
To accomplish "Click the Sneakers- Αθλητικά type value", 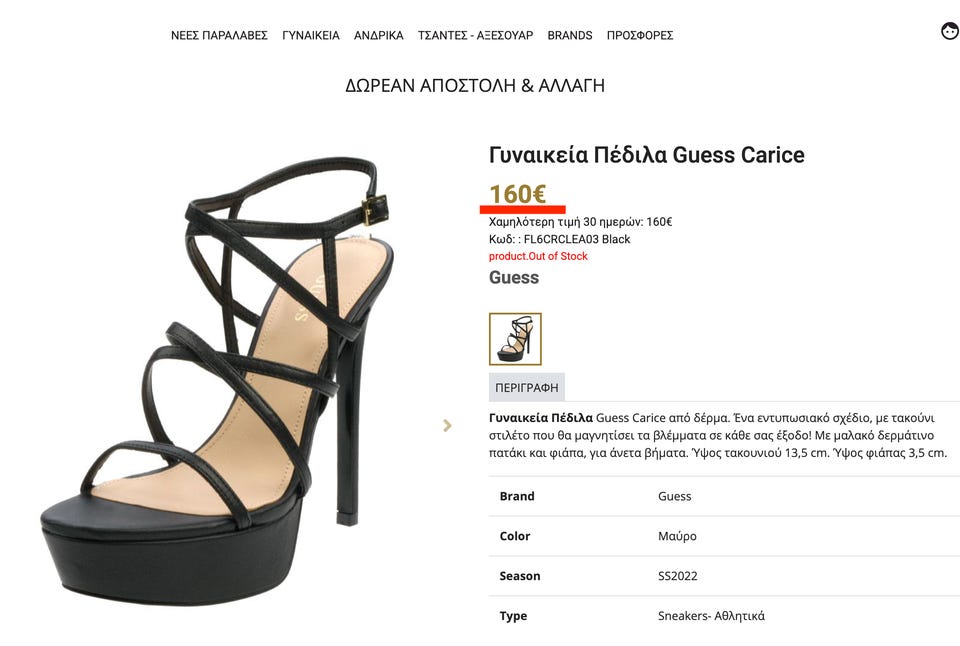I will [711, 616].
